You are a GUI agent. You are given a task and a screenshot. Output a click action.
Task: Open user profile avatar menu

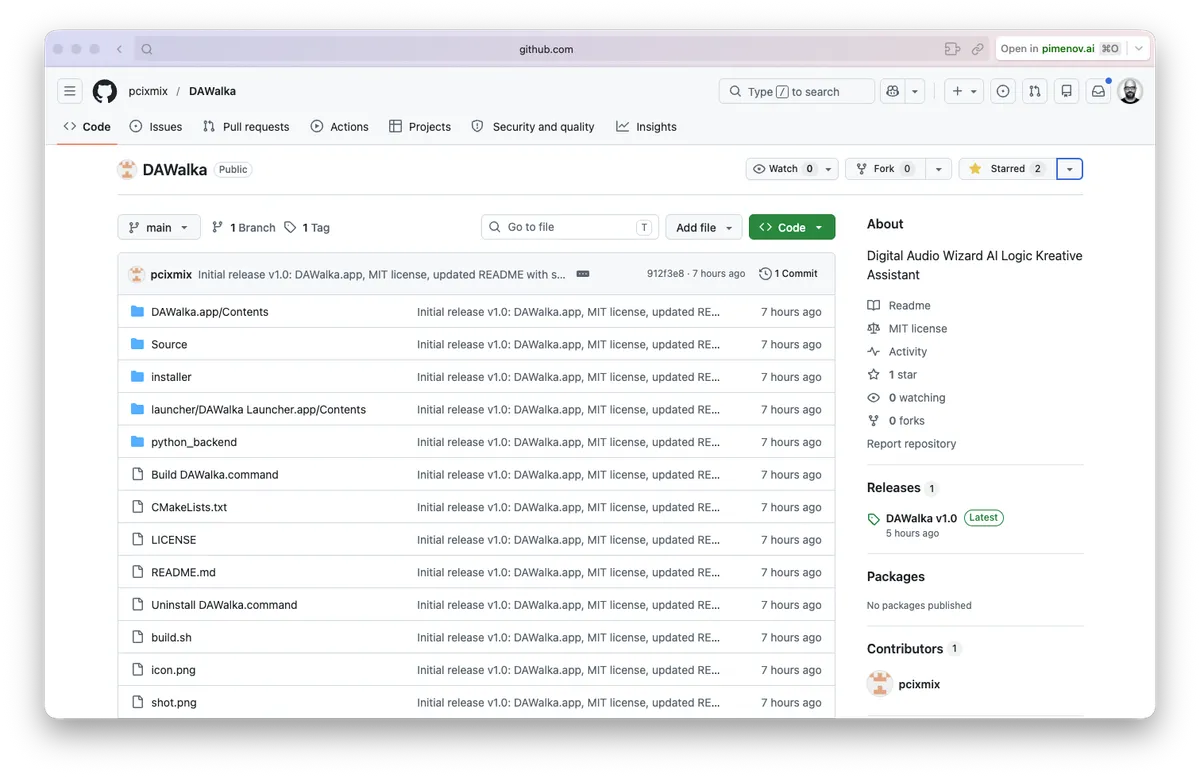tap(1130, 91)
